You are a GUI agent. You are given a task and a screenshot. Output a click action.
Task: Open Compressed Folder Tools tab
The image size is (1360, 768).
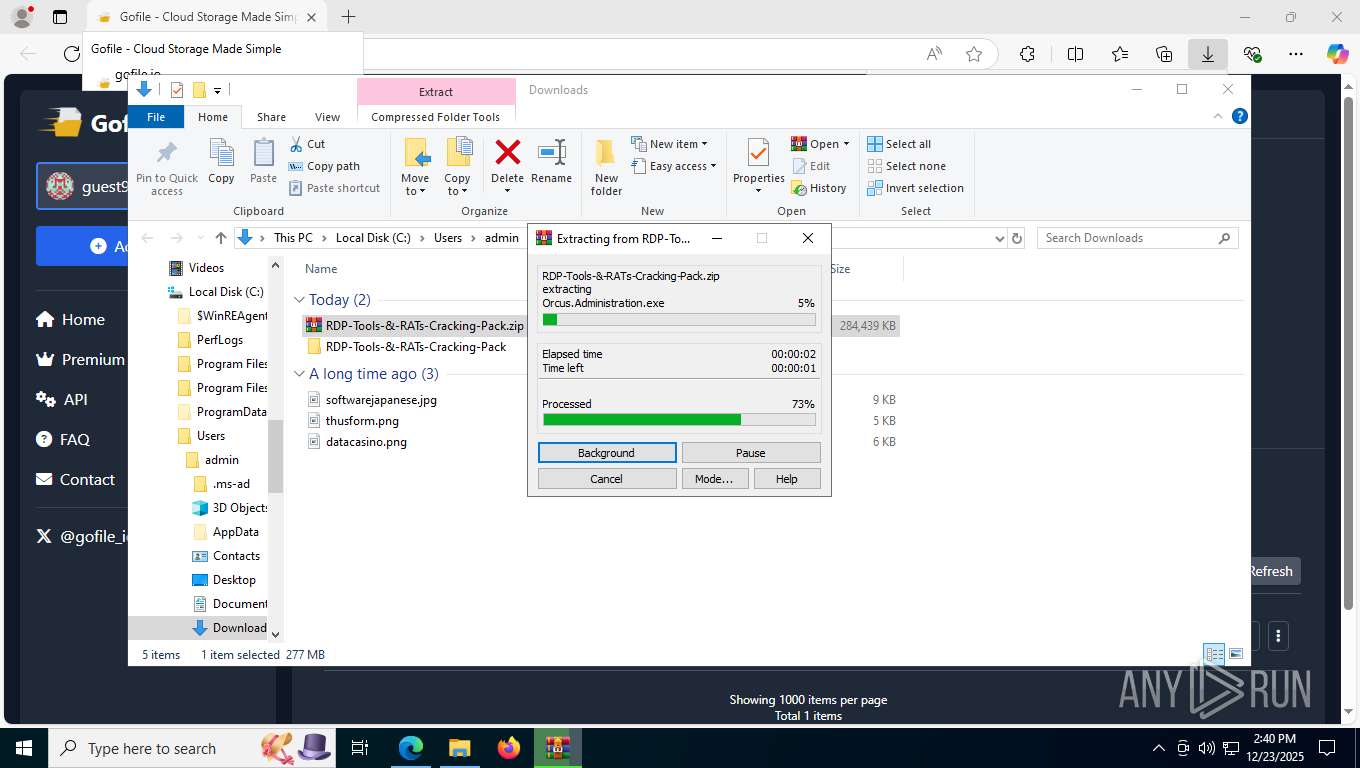435,117
